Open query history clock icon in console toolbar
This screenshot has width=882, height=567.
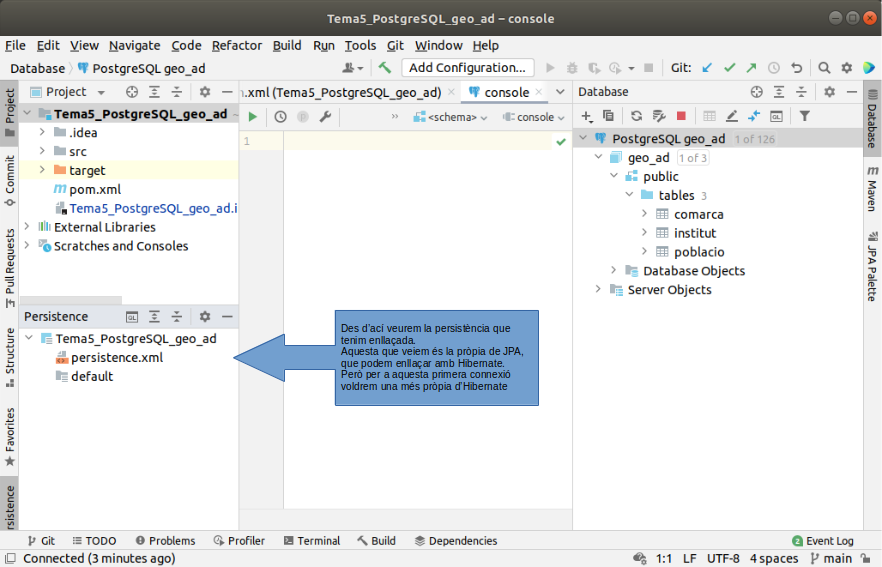280,116
